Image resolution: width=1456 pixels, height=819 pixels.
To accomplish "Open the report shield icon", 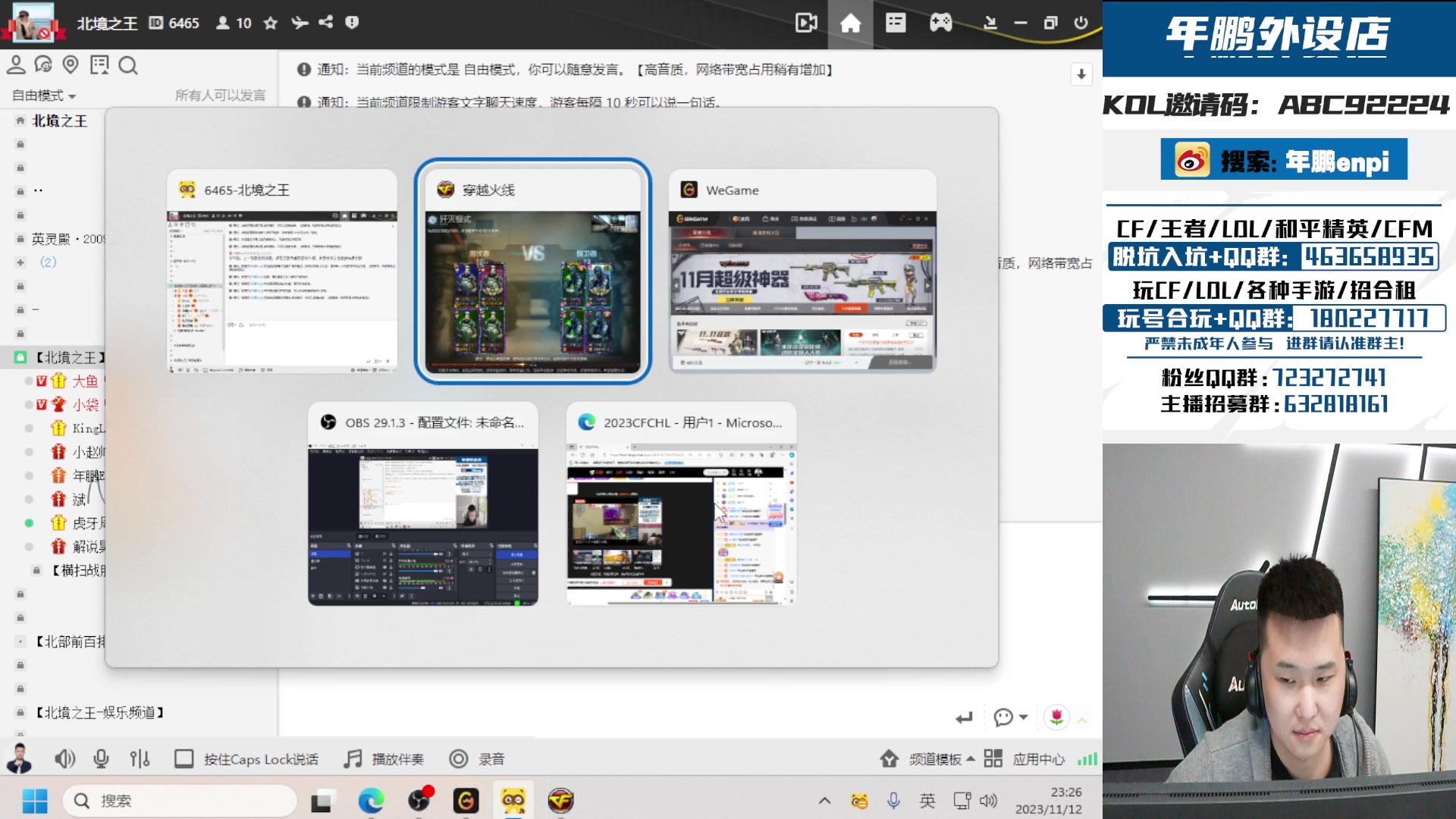I will [x=352, y=23].
